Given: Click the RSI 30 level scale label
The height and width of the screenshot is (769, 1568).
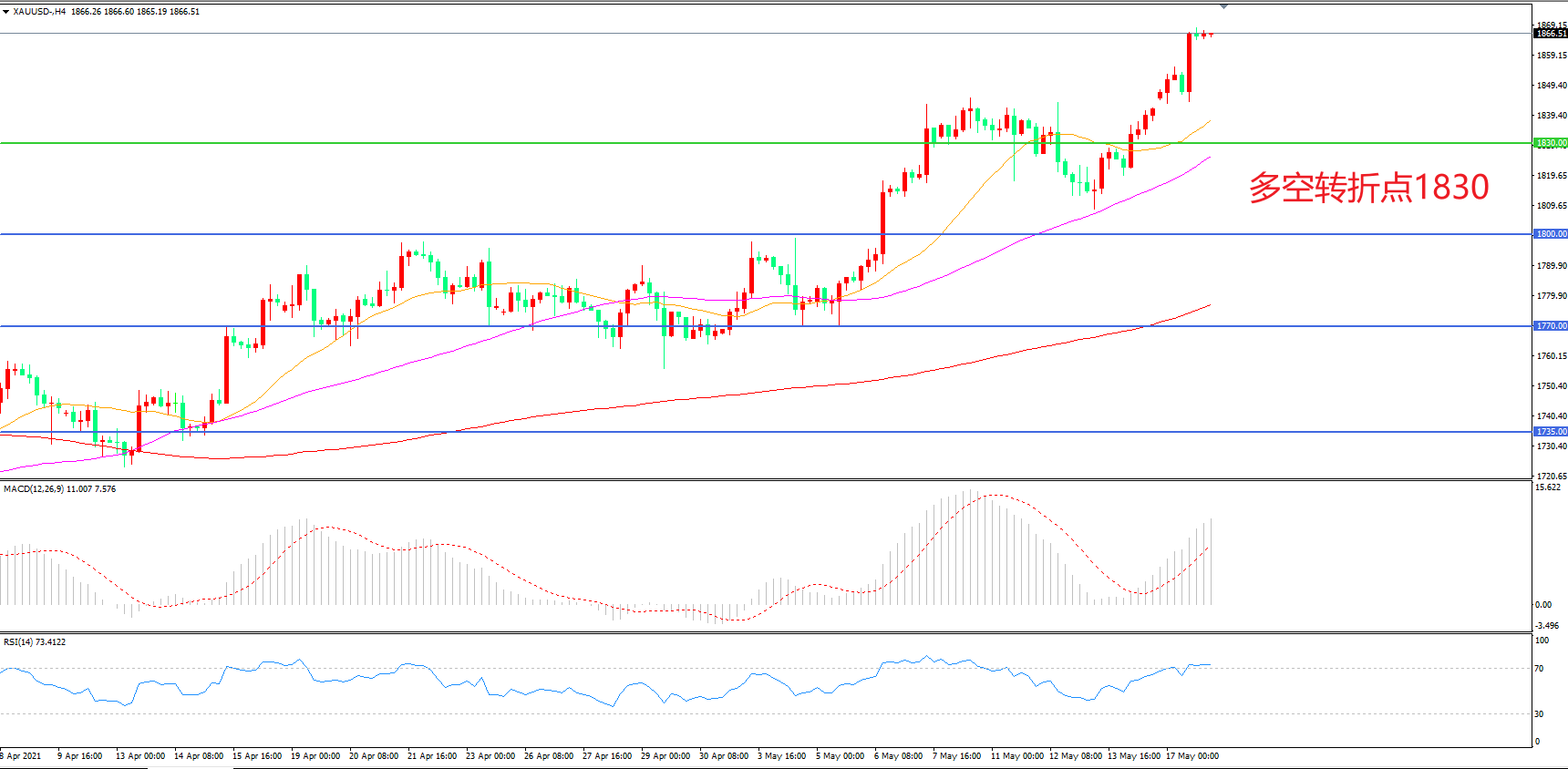Looking at the screenshot, I should tap(1539, 714).
